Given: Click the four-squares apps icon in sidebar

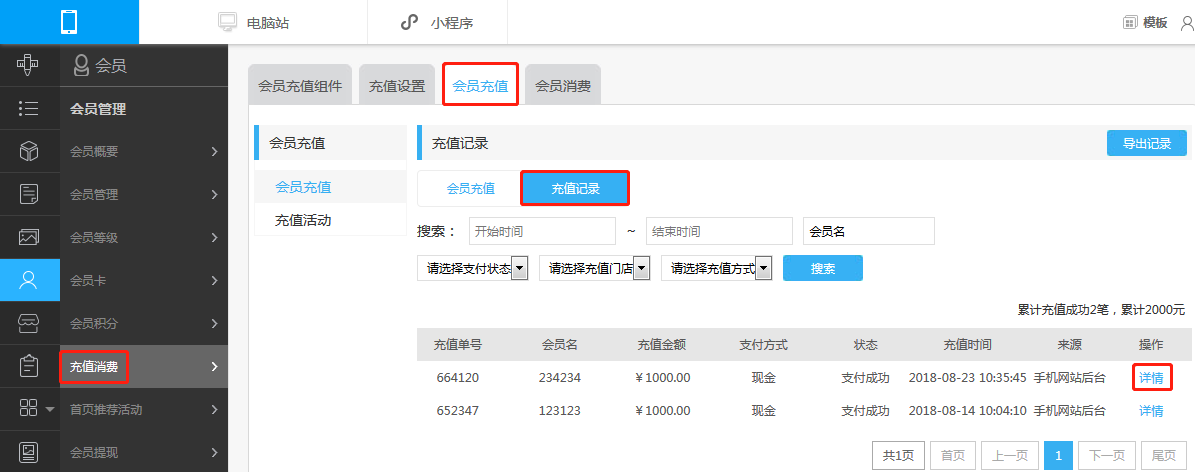Looking at the screenshot, I should pyautogui.click(x=29, y=409).
